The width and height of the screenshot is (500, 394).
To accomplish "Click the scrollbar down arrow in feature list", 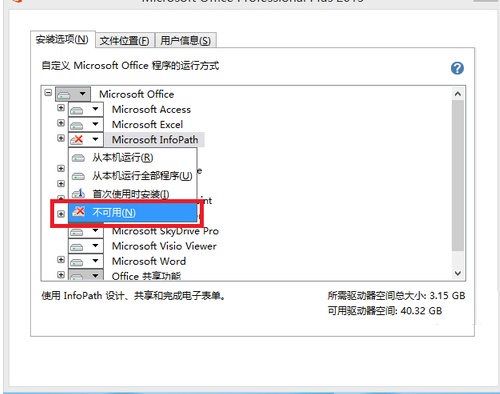I will [458, 273].
